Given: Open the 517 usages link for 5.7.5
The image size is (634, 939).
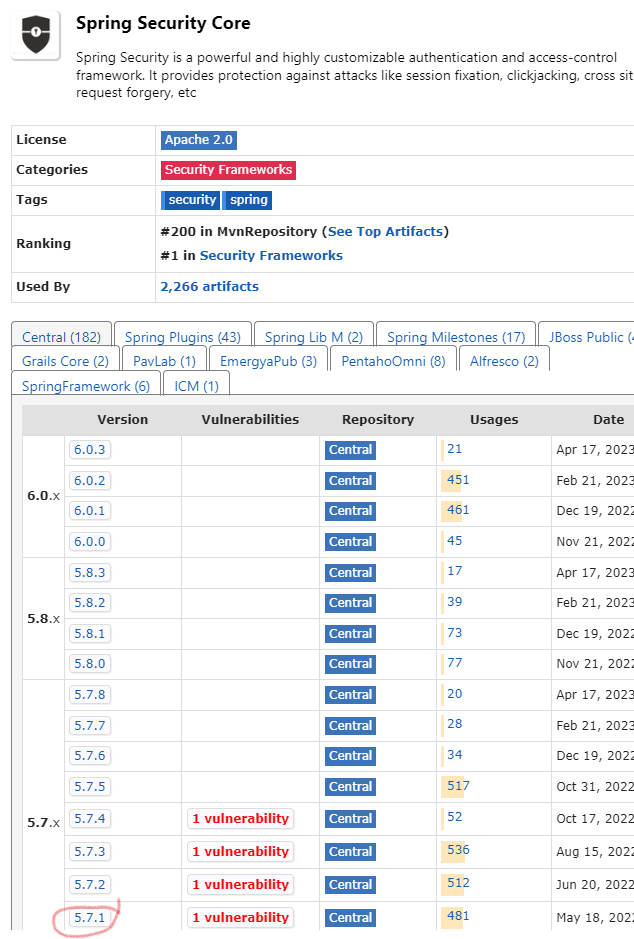Looking at the screenshot, I should click(458, 786).
